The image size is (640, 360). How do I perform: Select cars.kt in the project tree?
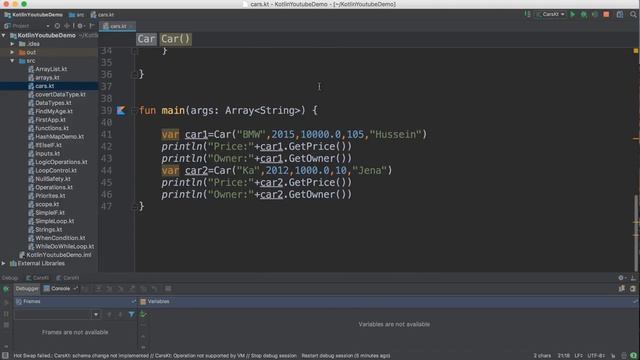coord(44,86)
